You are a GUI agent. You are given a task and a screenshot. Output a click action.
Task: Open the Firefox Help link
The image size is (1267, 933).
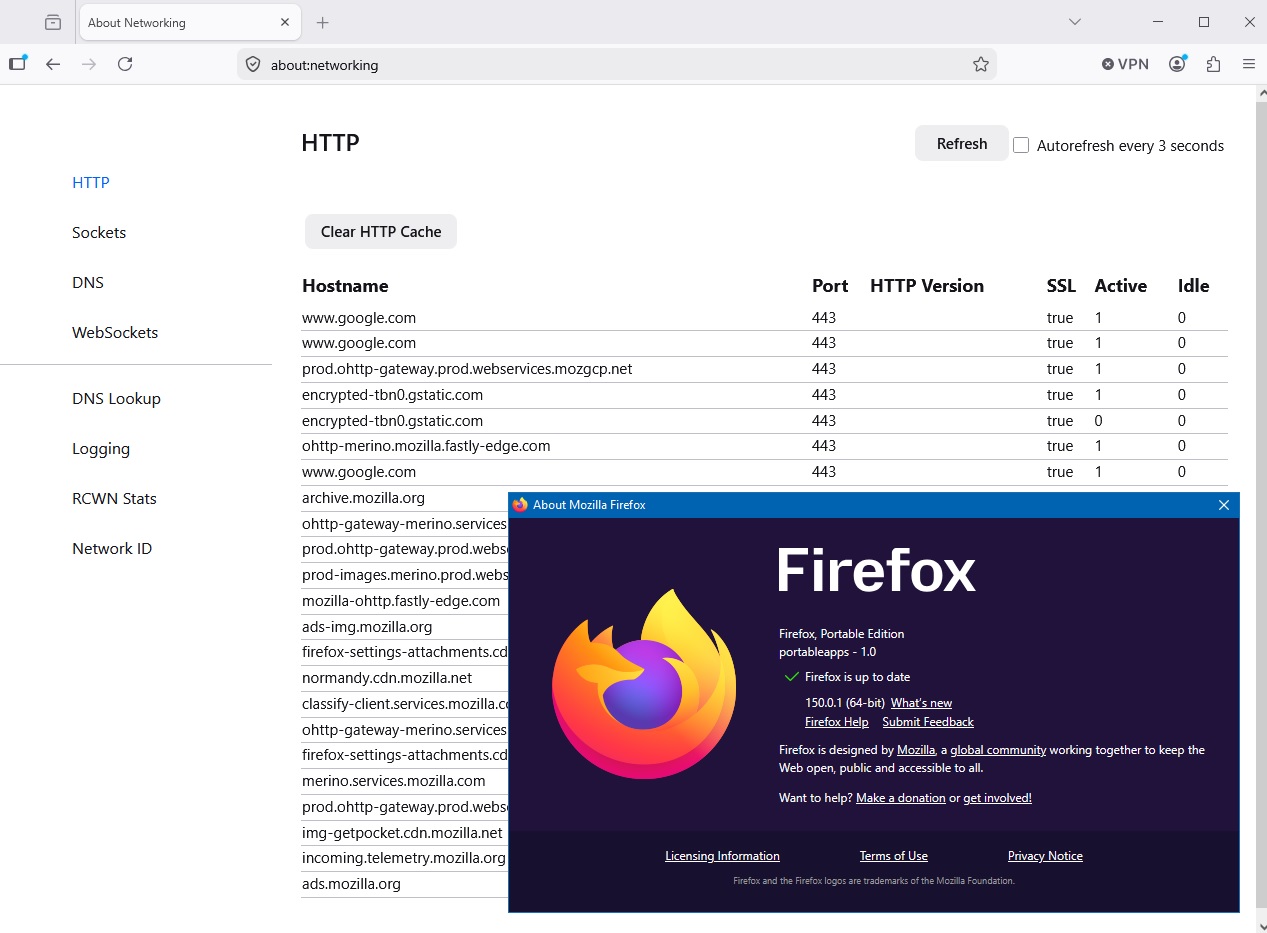point(837,722)
